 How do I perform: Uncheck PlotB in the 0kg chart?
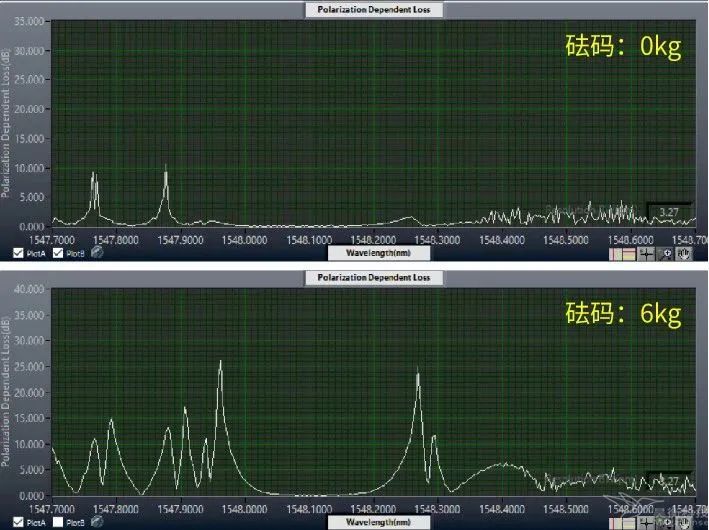tap(58, 253)
